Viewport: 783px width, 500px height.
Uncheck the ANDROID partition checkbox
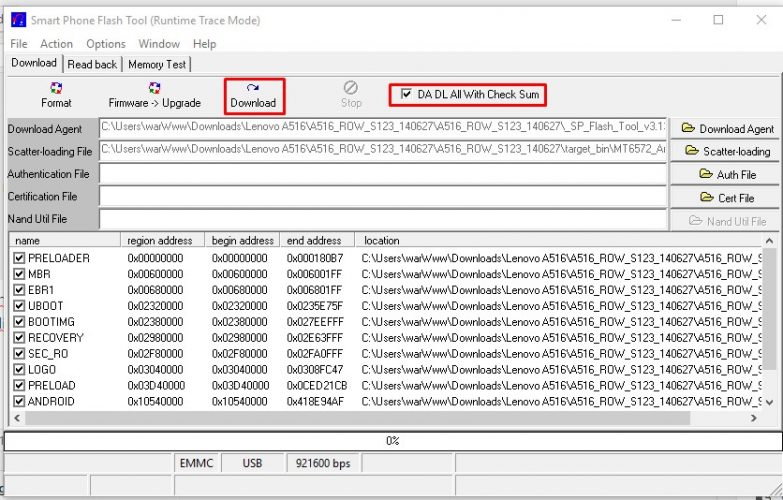[19, 402]
